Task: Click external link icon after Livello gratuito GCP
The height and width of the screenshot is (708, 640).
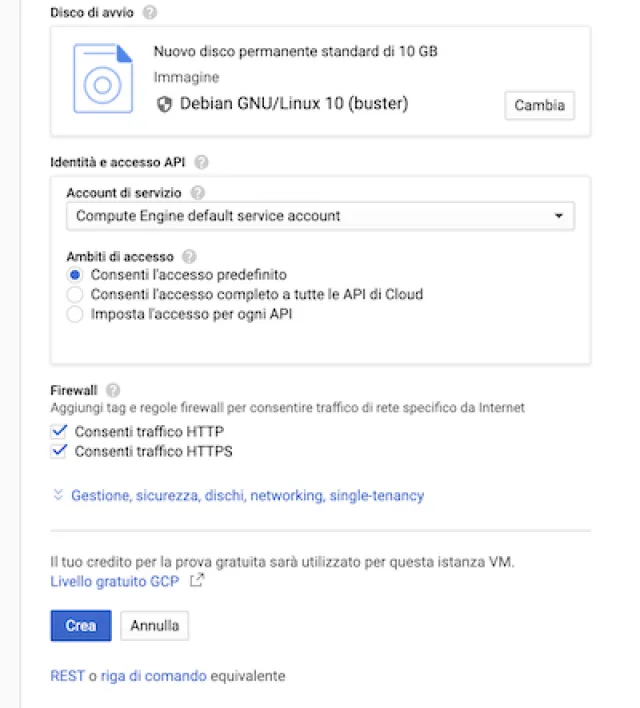Action: click(x=197, y=580)
